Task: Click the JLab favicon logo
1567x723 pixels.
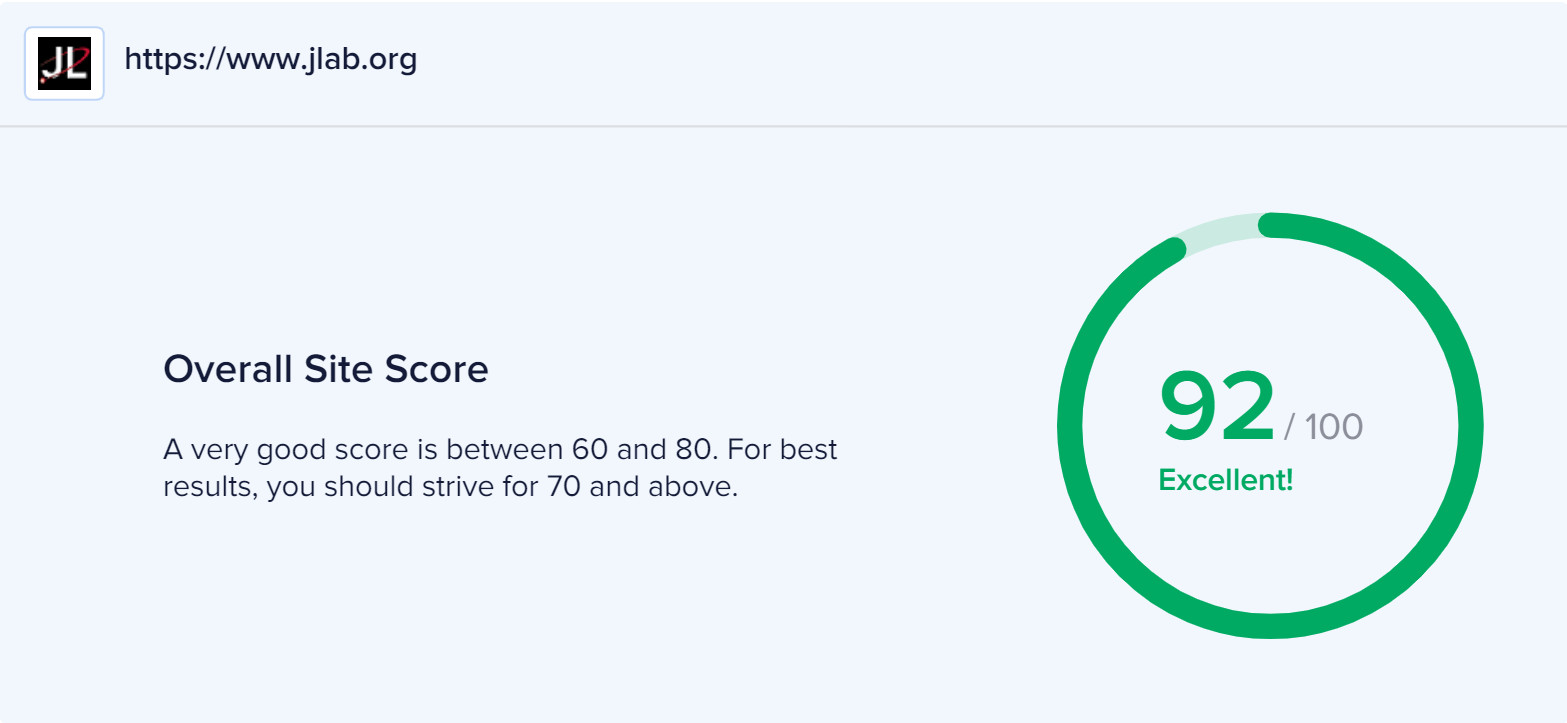Action: pyautogui.click(x=64, y=63)
